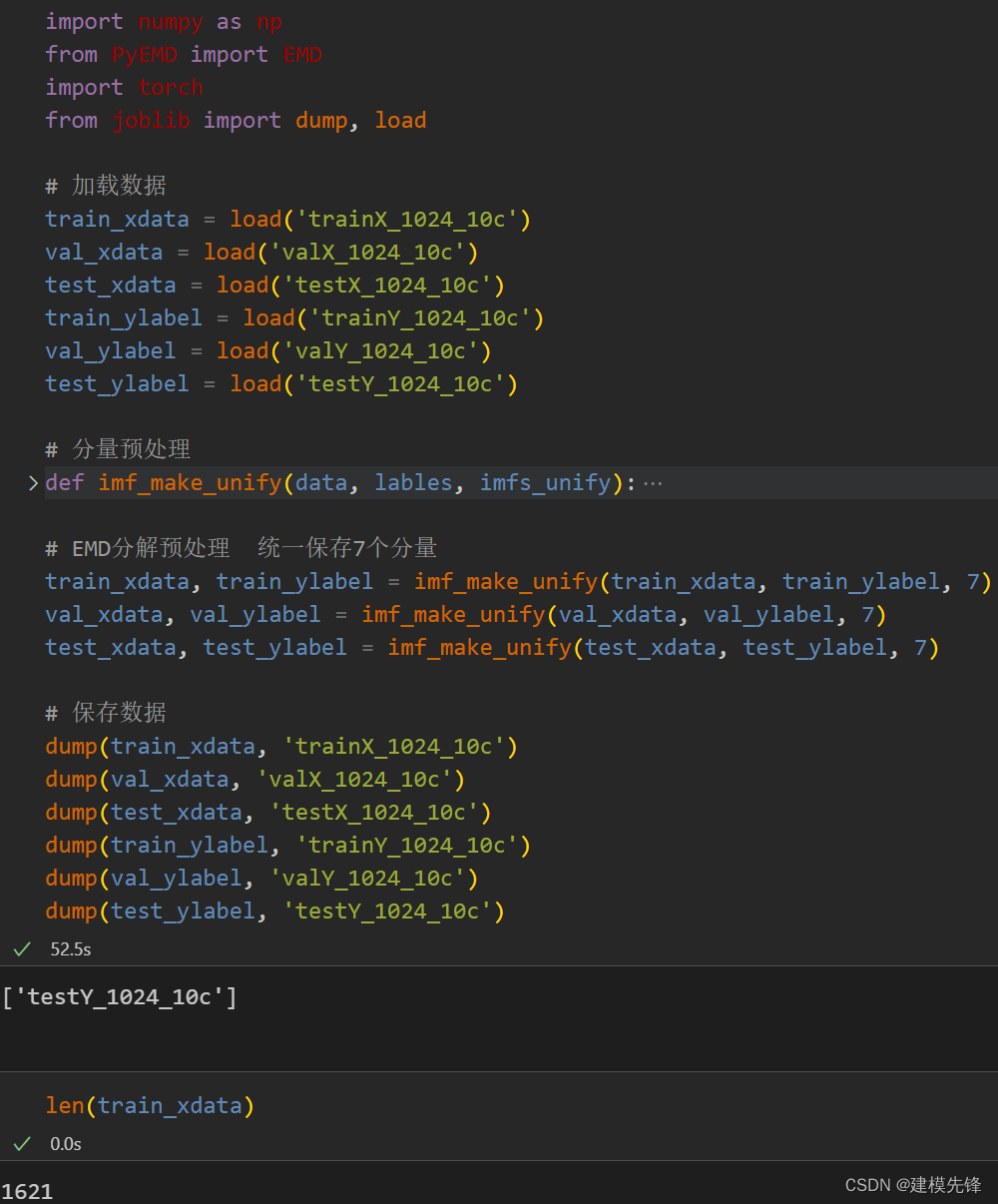This screenshot has width=998, height=1204.
Task: Open the CSDN @建模先锋 watermark link
Action: [x=913, y=1185]
